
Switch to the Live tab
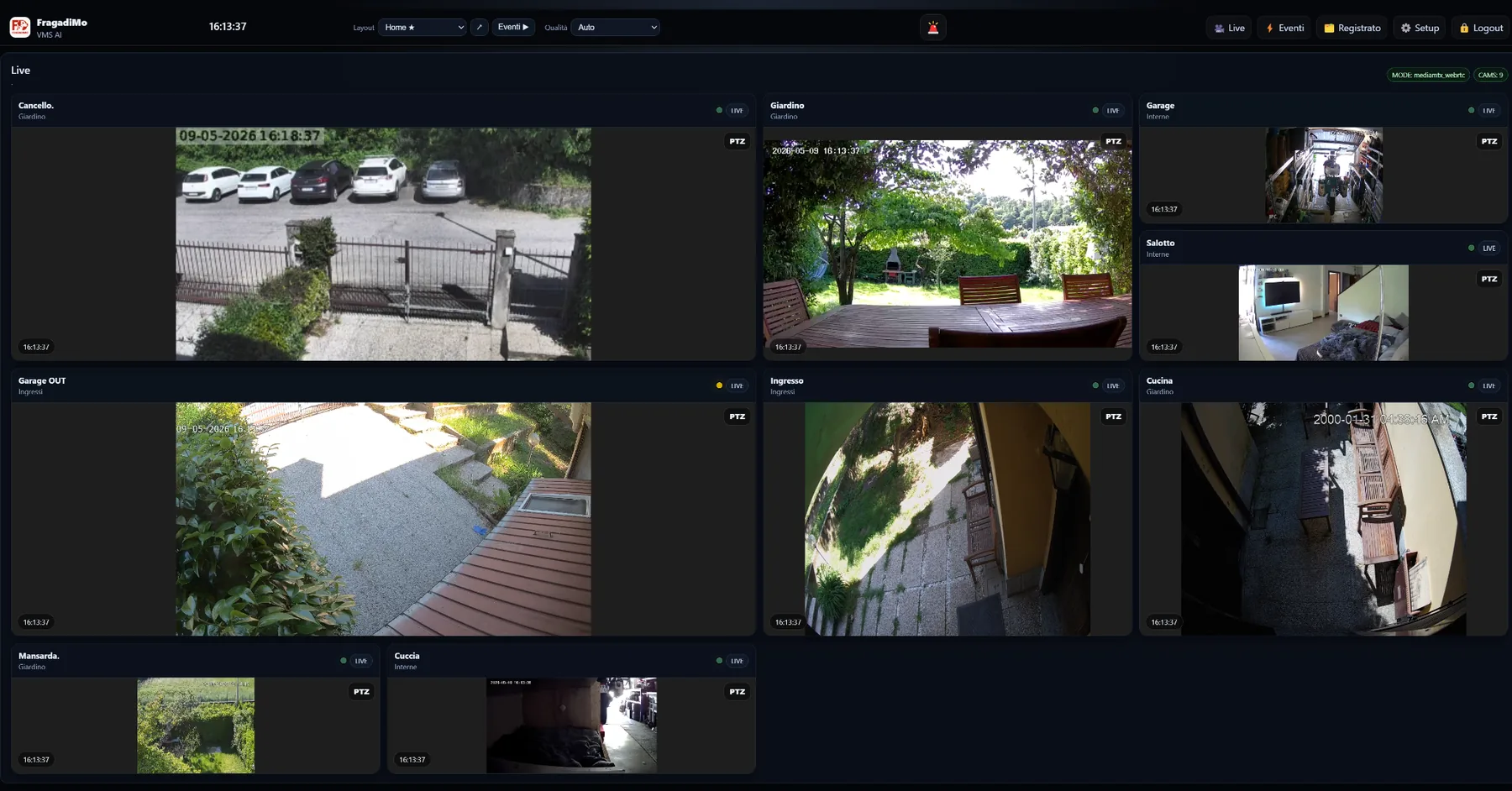[x=1229, y=28]
